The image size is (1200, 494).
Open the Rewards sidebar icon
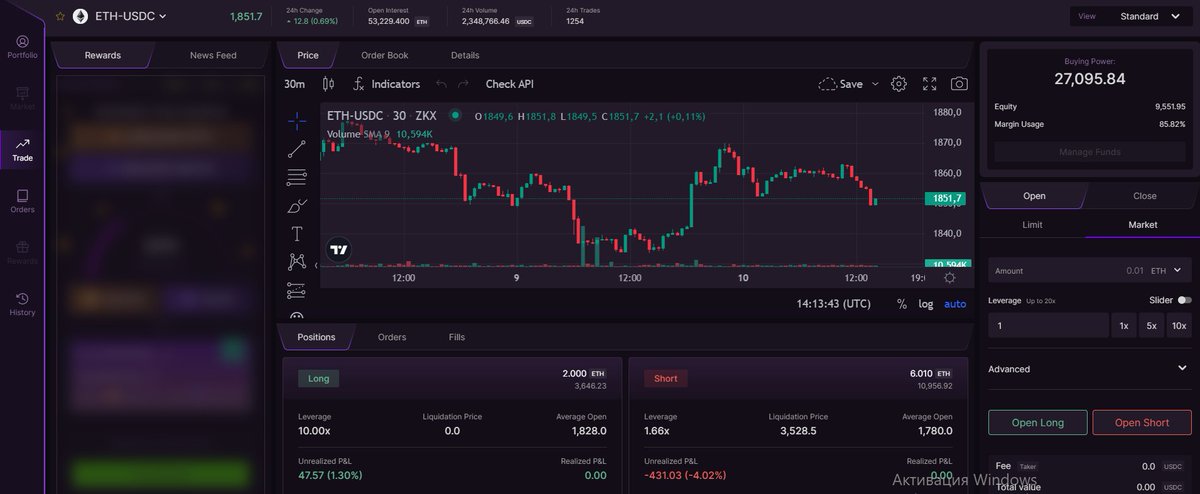tap(22, 253)
